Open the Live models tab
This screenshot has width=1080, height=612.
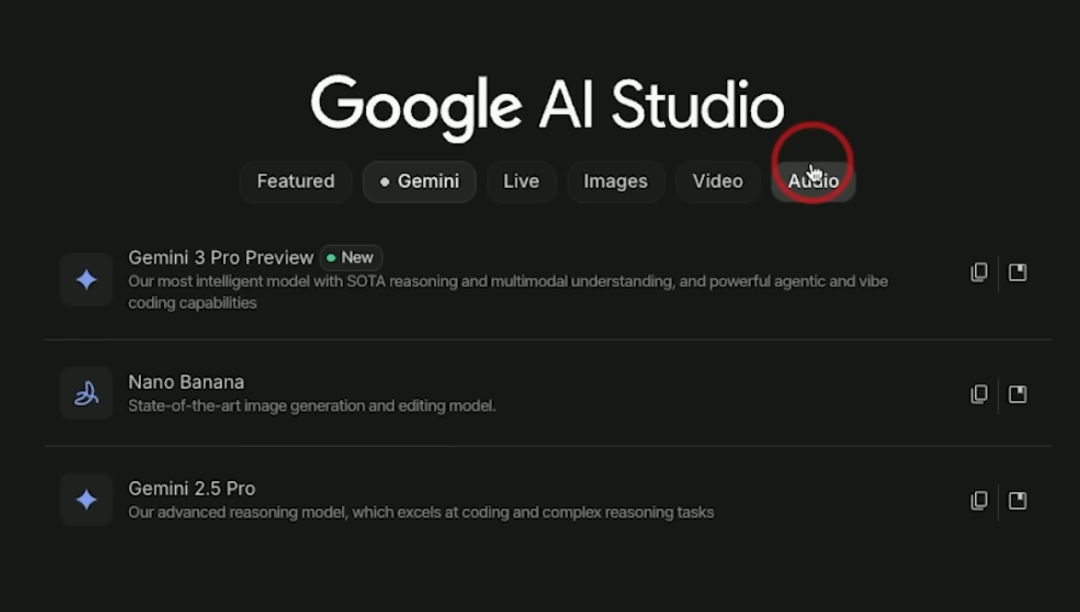pyautogui.click(x=521, y=182)
